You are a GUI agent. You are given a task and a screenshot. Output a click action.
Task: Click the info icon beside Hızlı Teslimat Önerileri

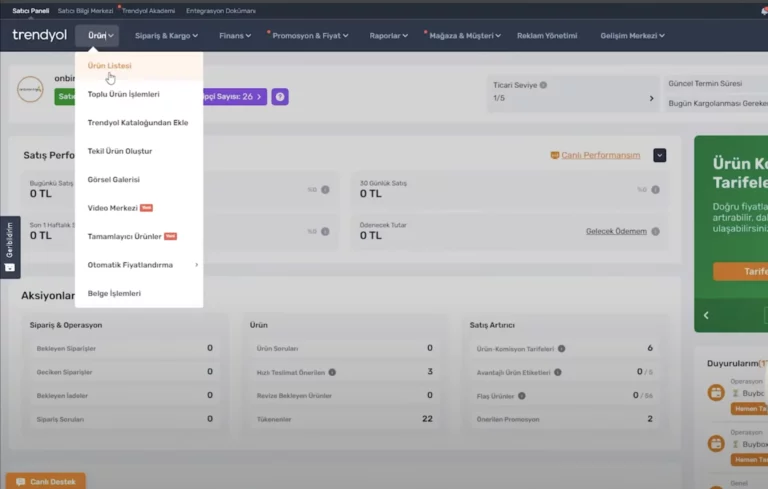click(x=332, y=372)
